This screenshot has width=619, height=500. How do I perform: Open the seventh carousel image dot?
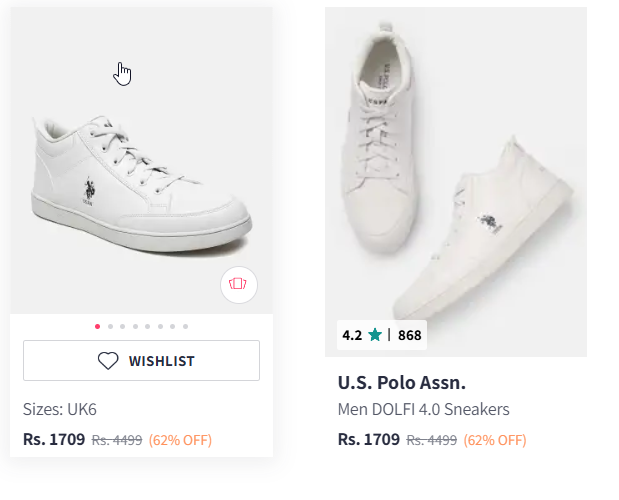click(172, 326)
